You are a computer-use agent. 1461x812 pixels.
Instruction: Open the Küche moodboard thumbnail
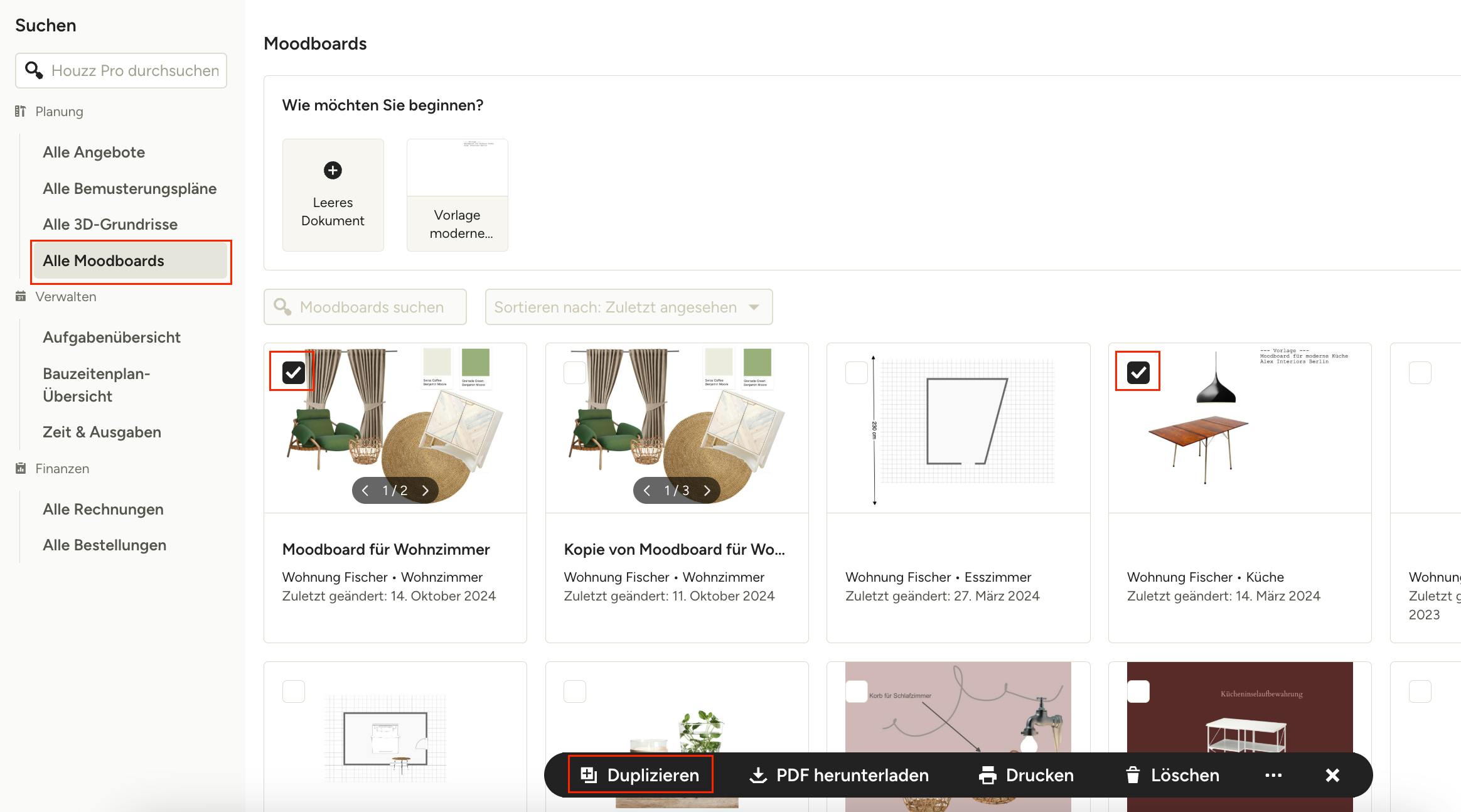pos(1240,428)
